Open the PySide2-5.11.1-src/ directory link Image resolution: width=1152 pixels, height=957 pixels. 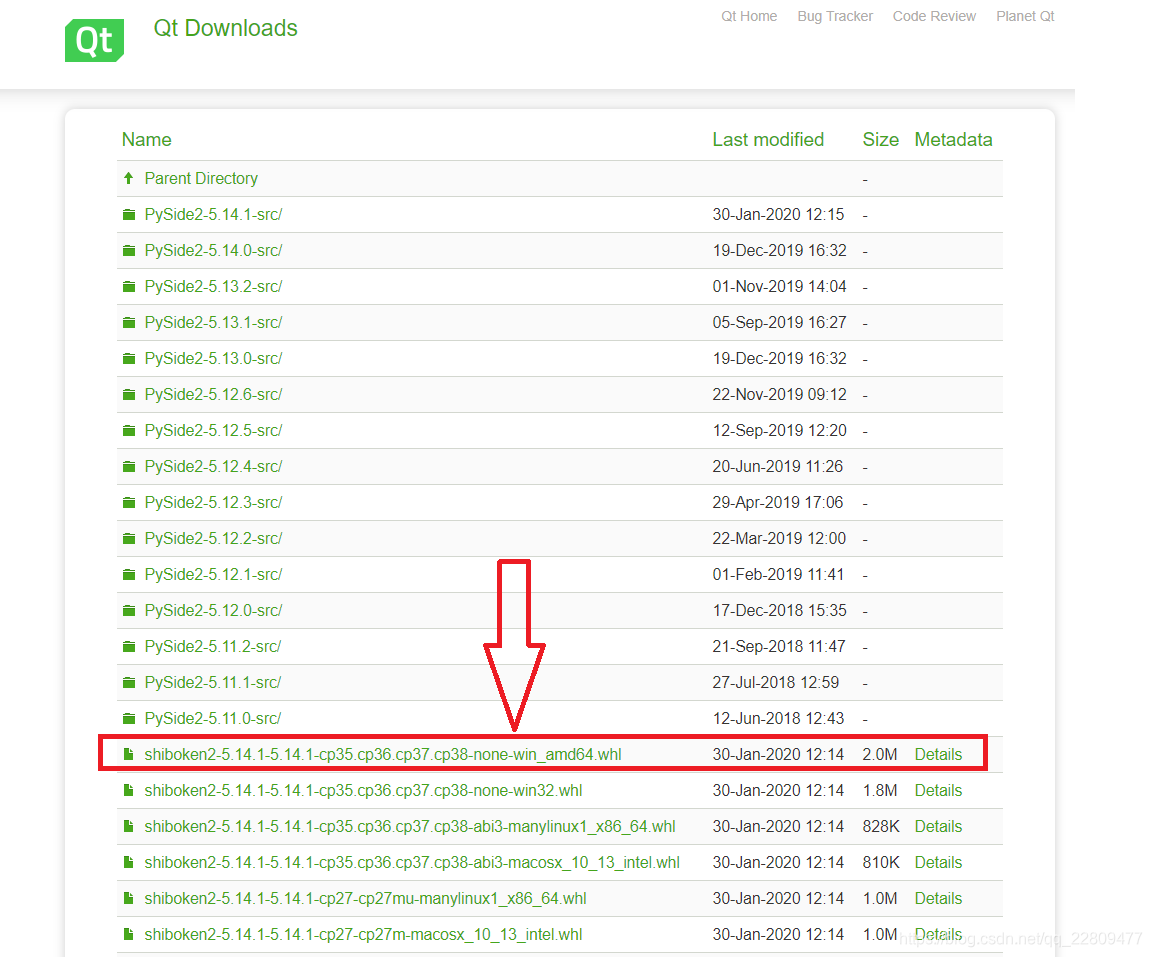tap(213, 682)
